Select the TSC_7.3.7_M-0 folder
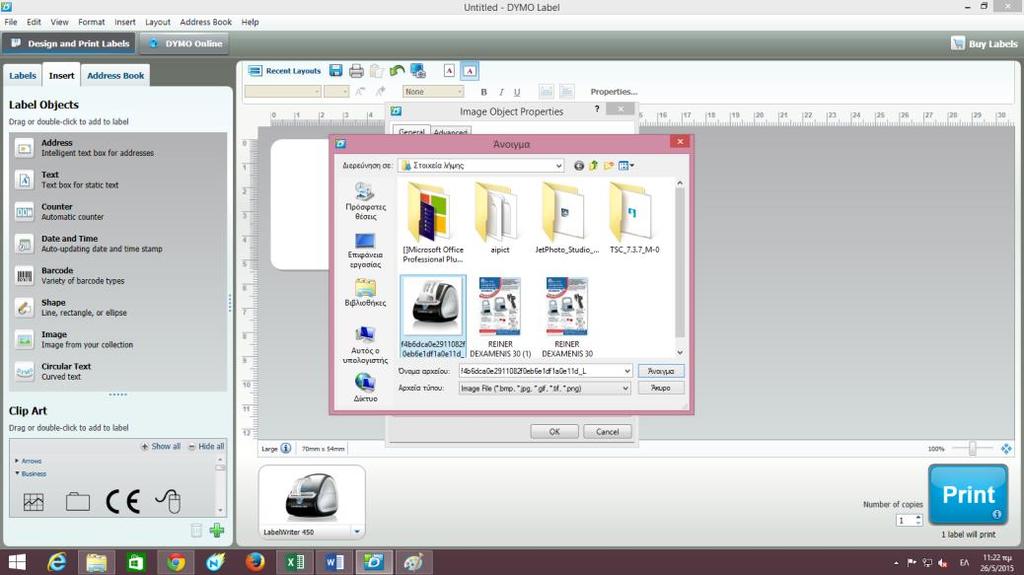 click(634, 218)
